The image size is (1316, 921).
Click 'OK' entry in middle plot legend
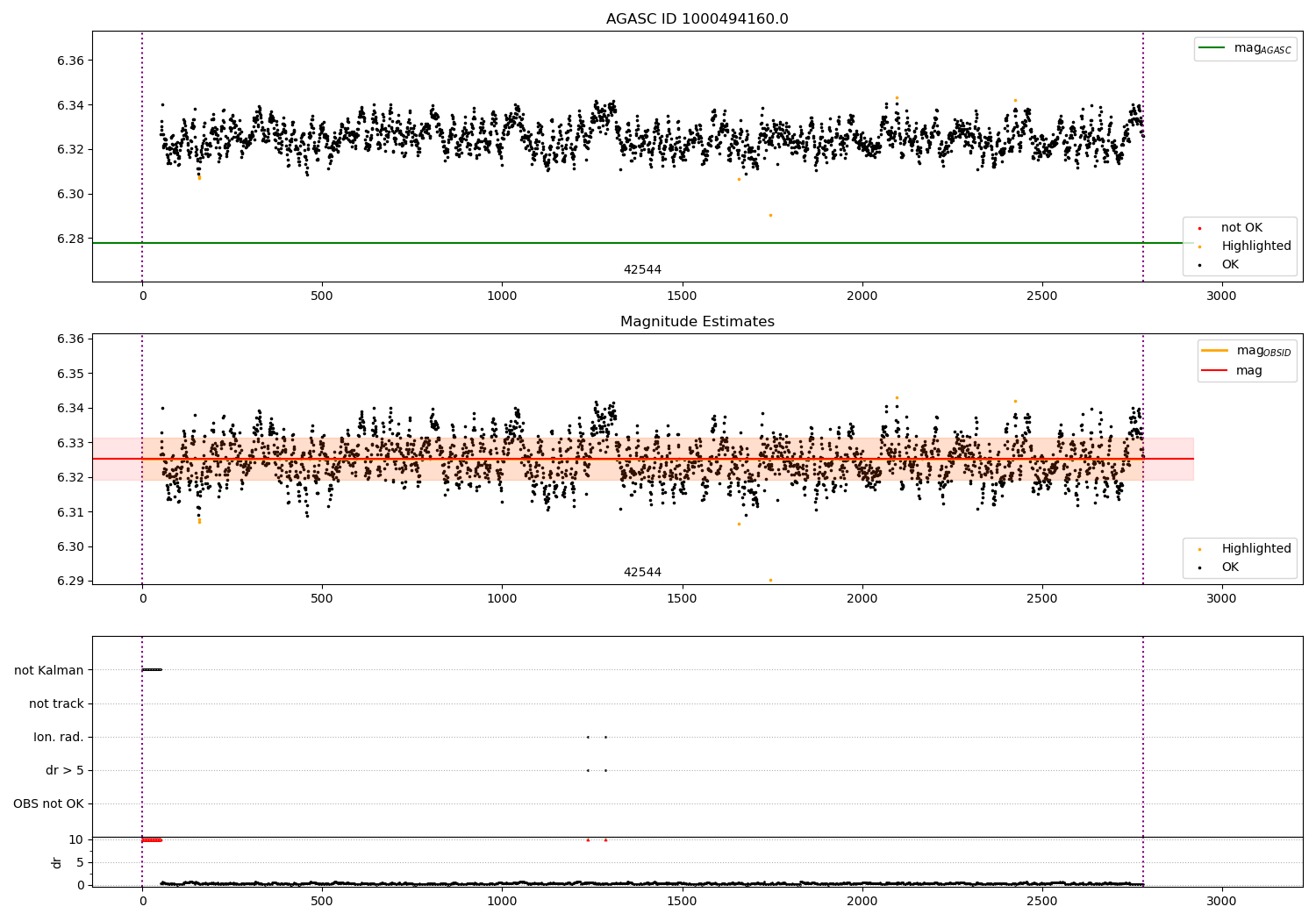click(x=1219, y=568)
